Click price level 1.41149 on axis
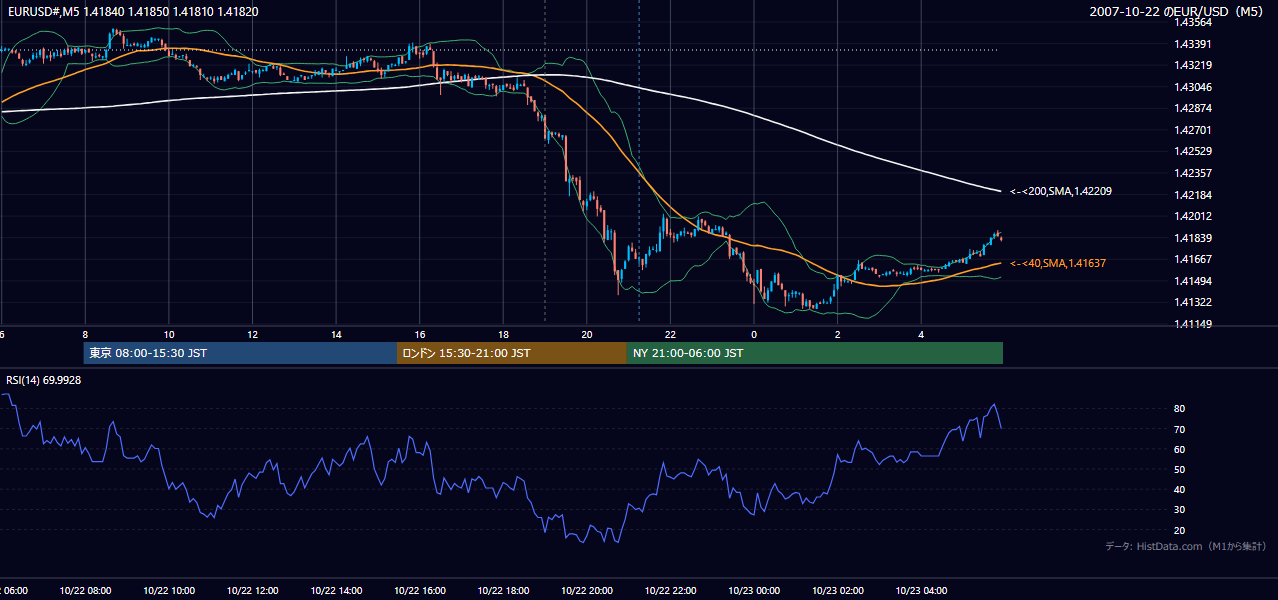The width and height of the screenshot is (1278, 600). click(x=1191, y=324)
